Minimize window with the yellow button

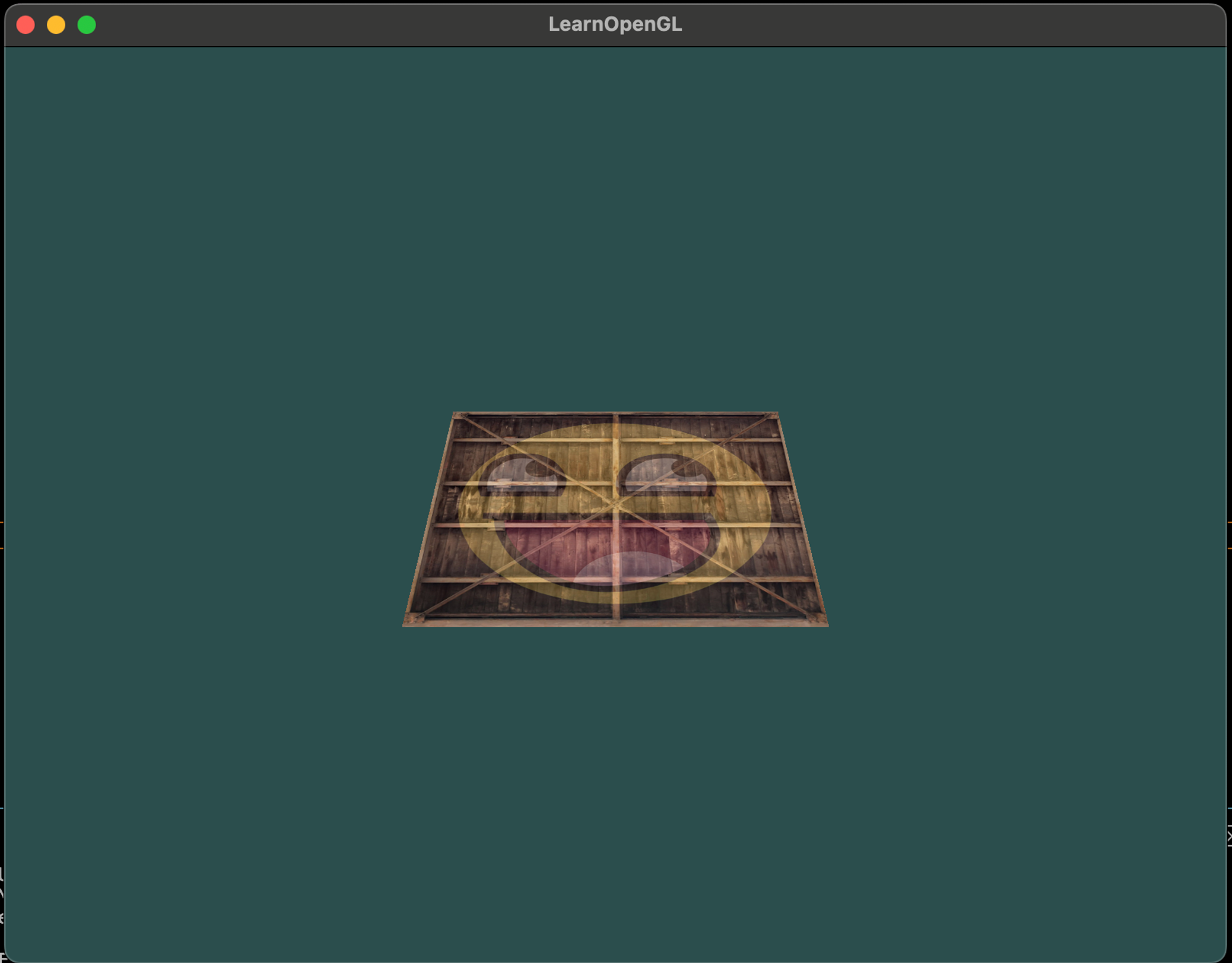point(56,25)
